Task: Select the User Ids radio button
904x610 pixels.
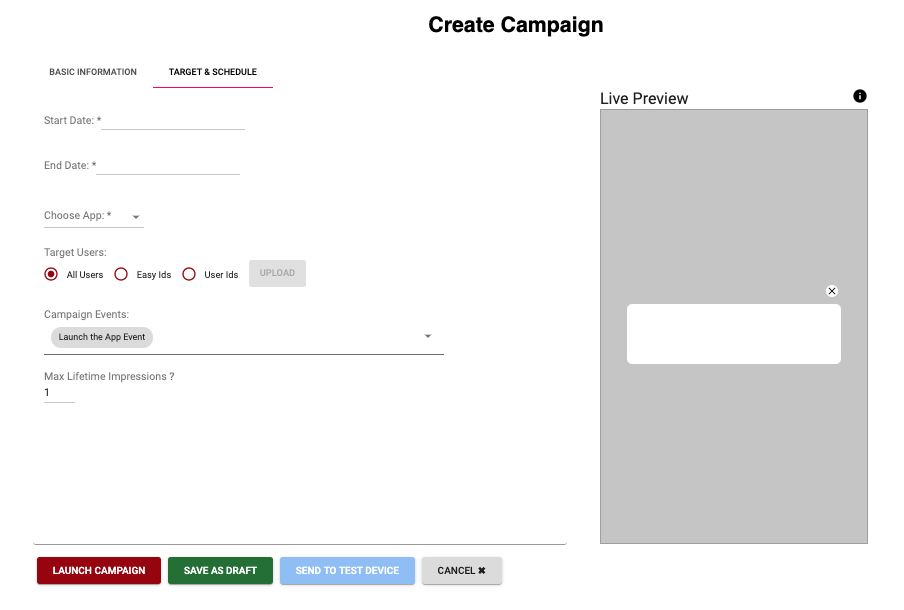Action: pos(189,274)
